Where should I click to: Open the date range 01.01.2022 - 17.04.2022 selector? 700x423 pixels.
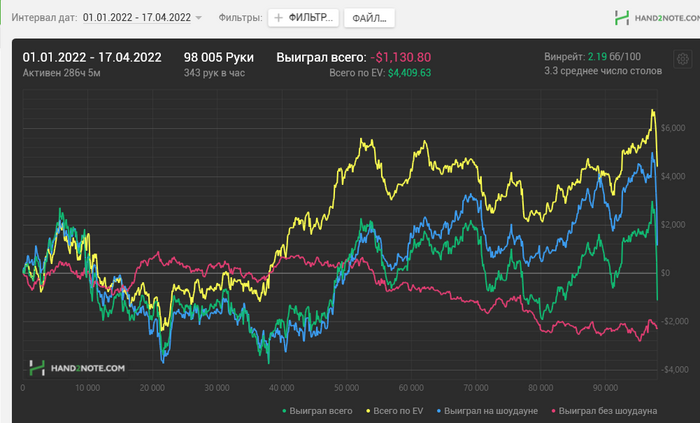[137, 18]
